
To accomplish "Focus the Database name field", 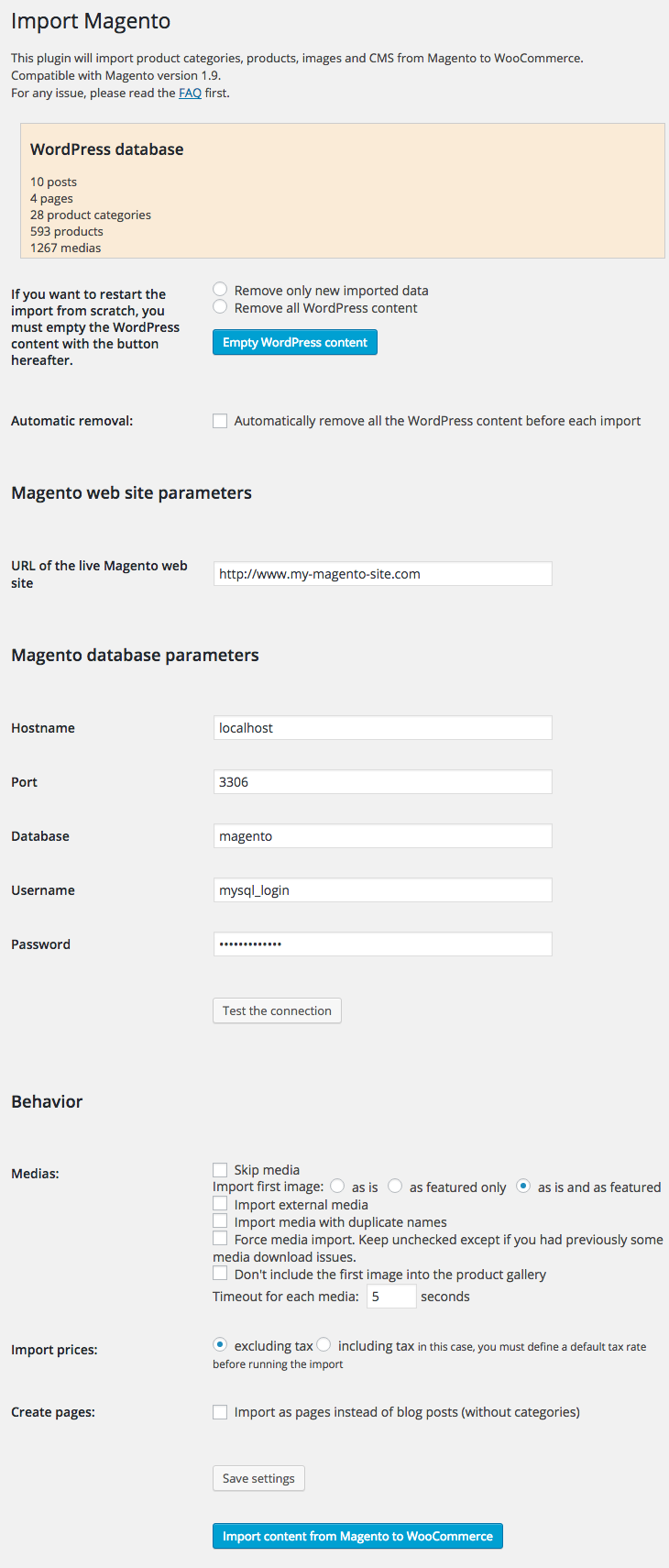I will coord(382,836).
